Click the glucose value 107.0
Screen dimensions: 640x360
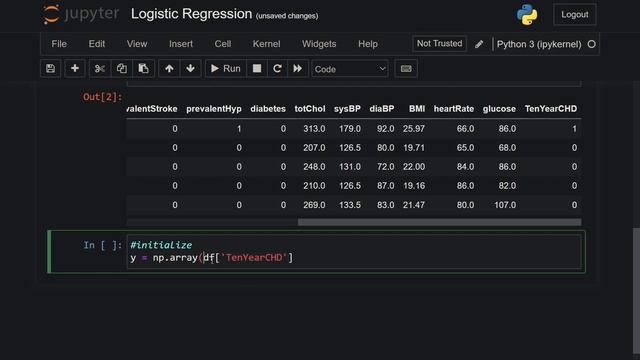coord(505,205)
